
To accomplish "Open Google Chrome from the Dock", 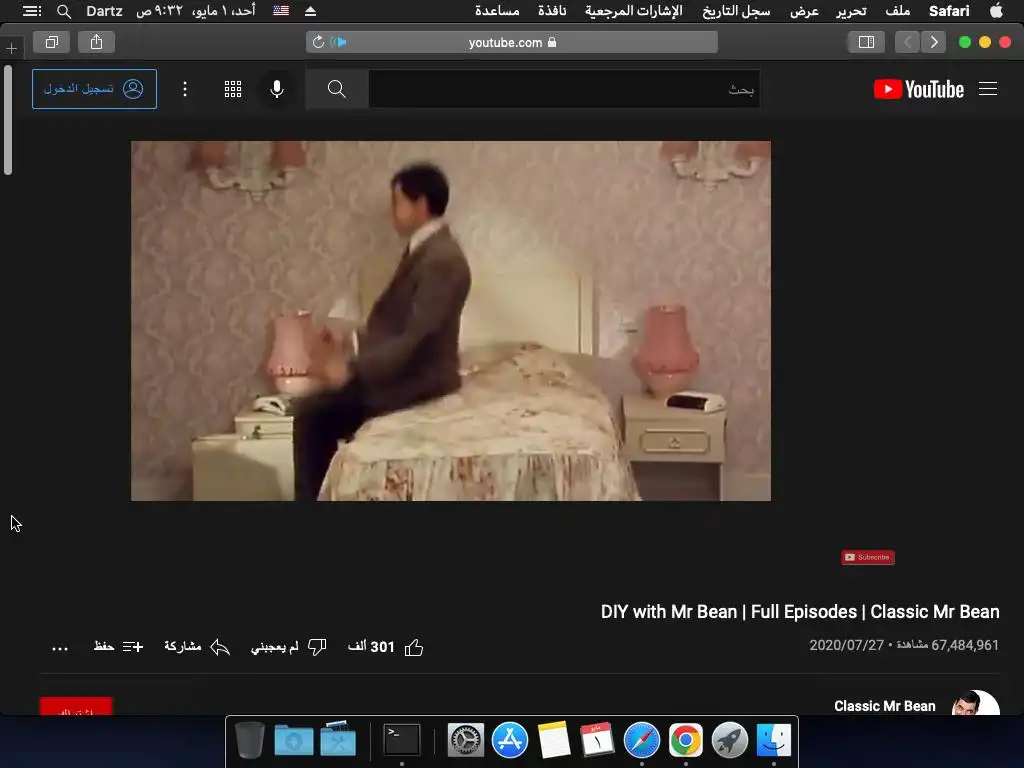I will (x=685, y=741).
